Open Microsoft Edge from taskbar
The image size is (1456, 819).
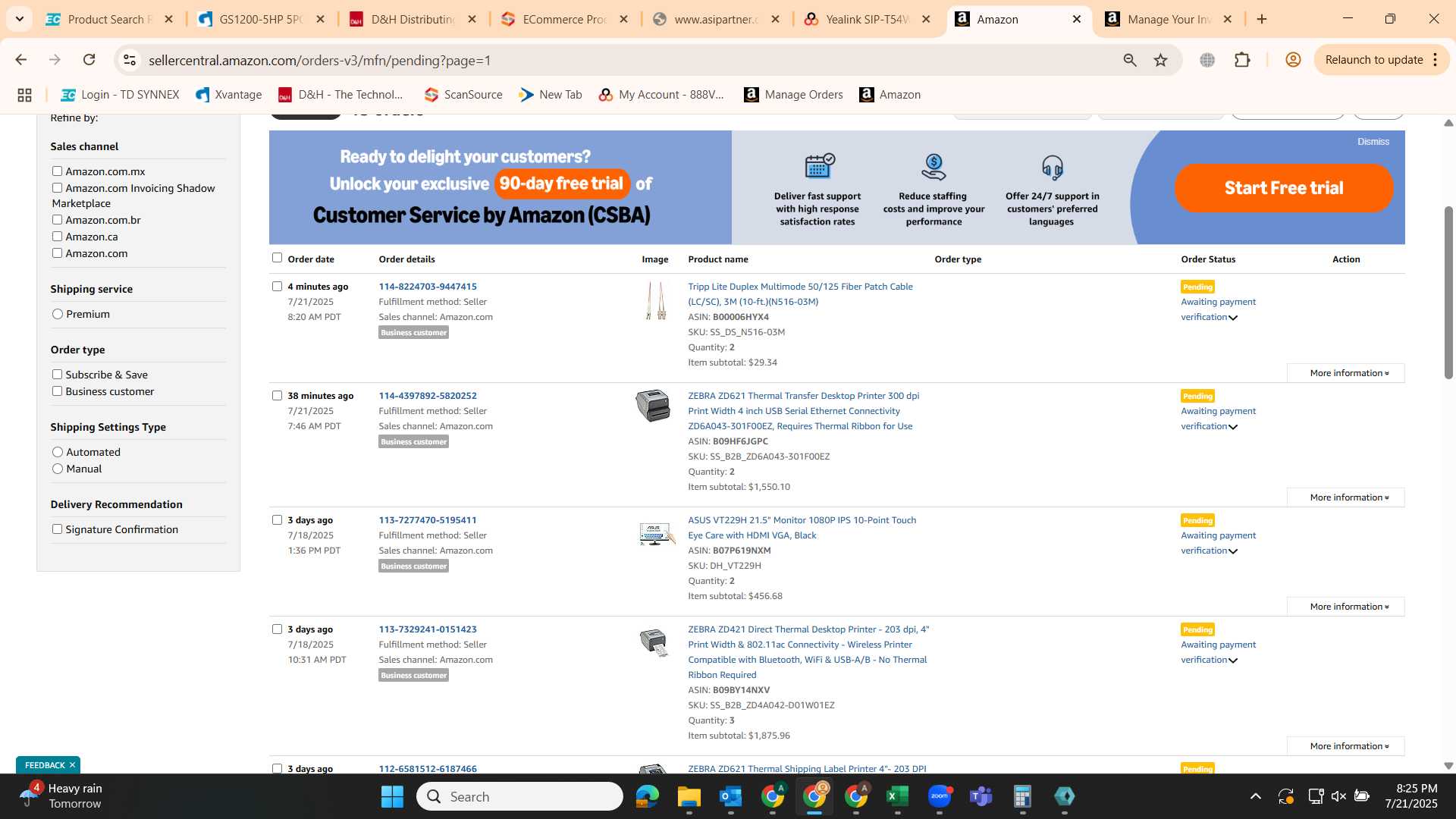coord(647,796)
